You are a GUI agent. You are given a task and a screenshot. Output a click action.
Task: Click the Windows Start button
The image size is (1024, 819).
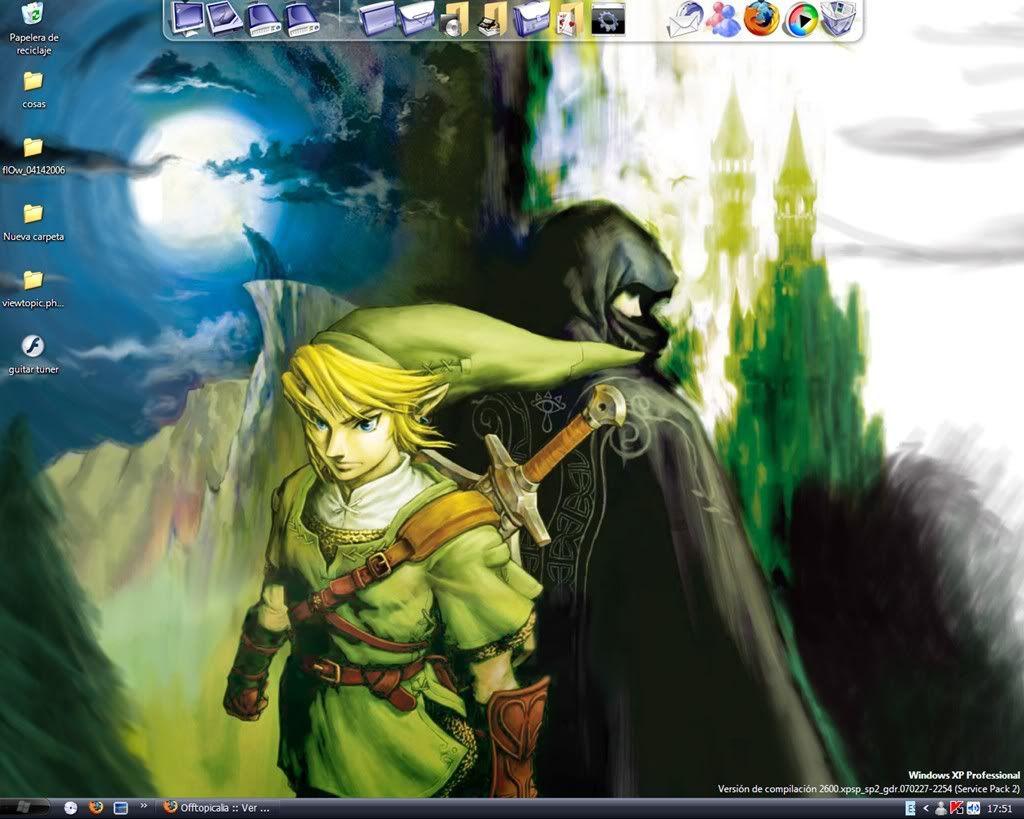[x=24, y=807]
